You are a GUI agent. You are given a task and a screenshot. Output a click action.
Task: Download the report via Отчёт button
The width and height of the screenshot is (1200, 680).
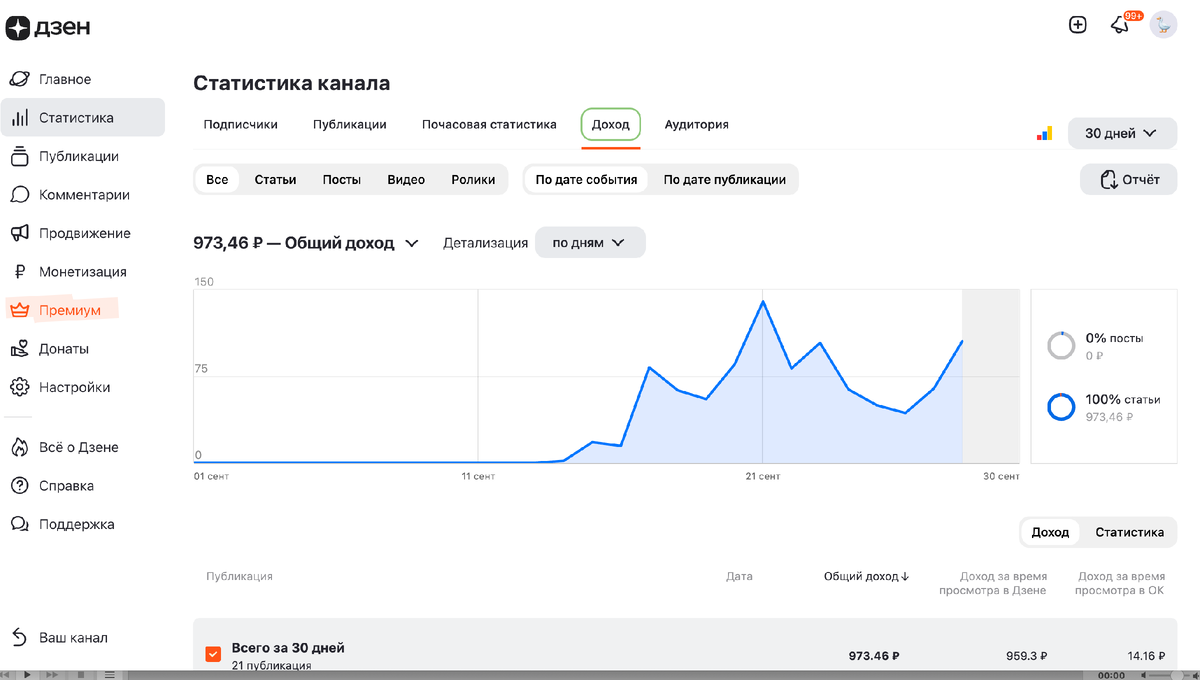(x=1129, y=180)
